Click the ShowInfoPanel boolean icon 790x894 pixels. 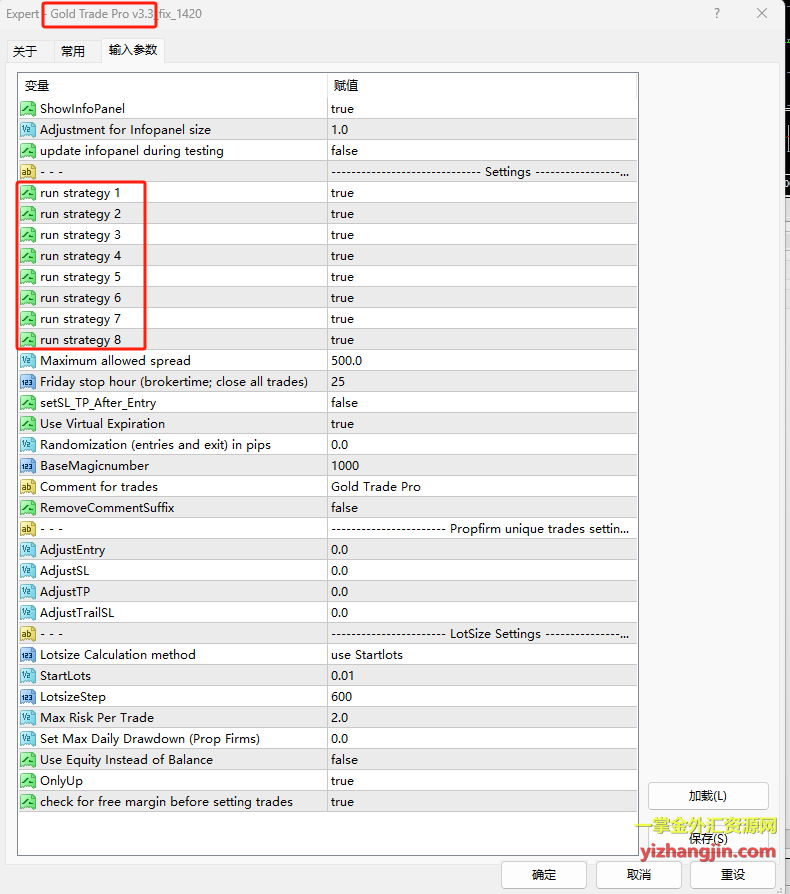28,108
